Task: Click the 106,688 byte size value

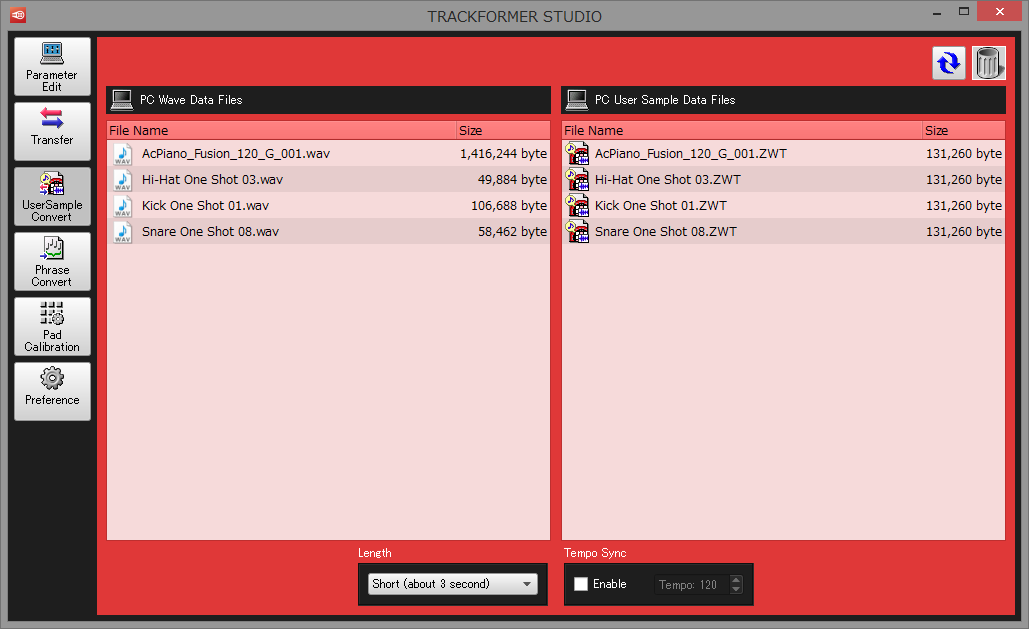Action: click(509, 206)
